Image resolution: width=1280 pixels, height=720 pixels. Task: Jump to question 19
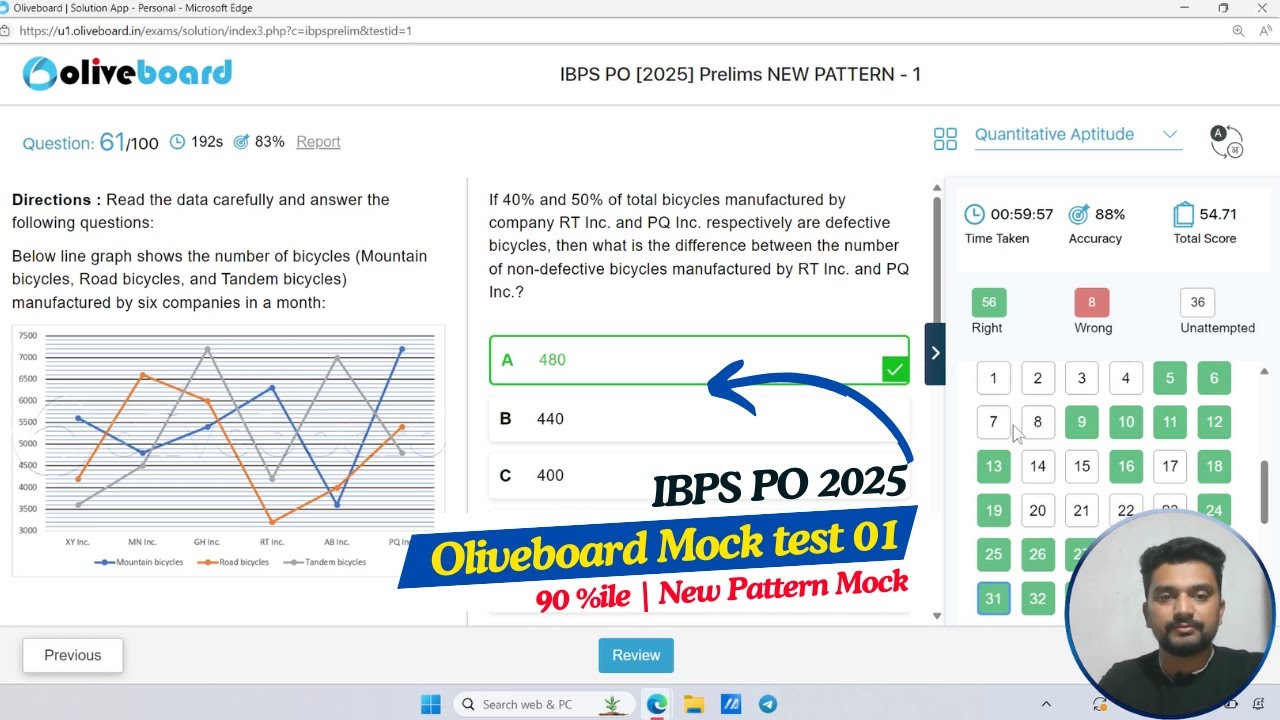pos(993,510)
